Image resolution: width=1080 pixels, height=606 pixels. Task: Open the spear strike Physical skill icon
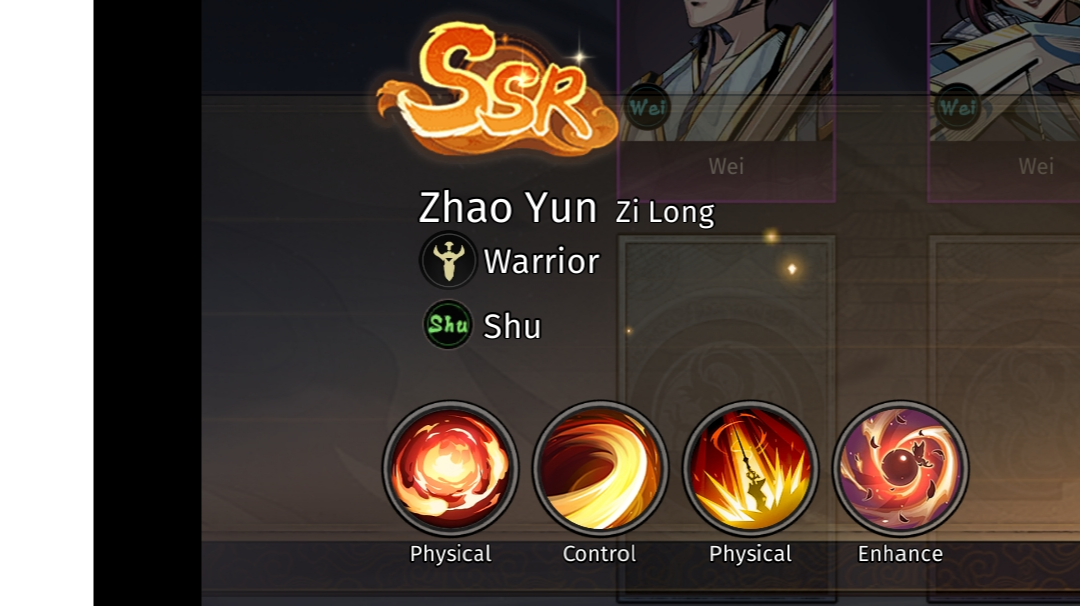[750, 469]
